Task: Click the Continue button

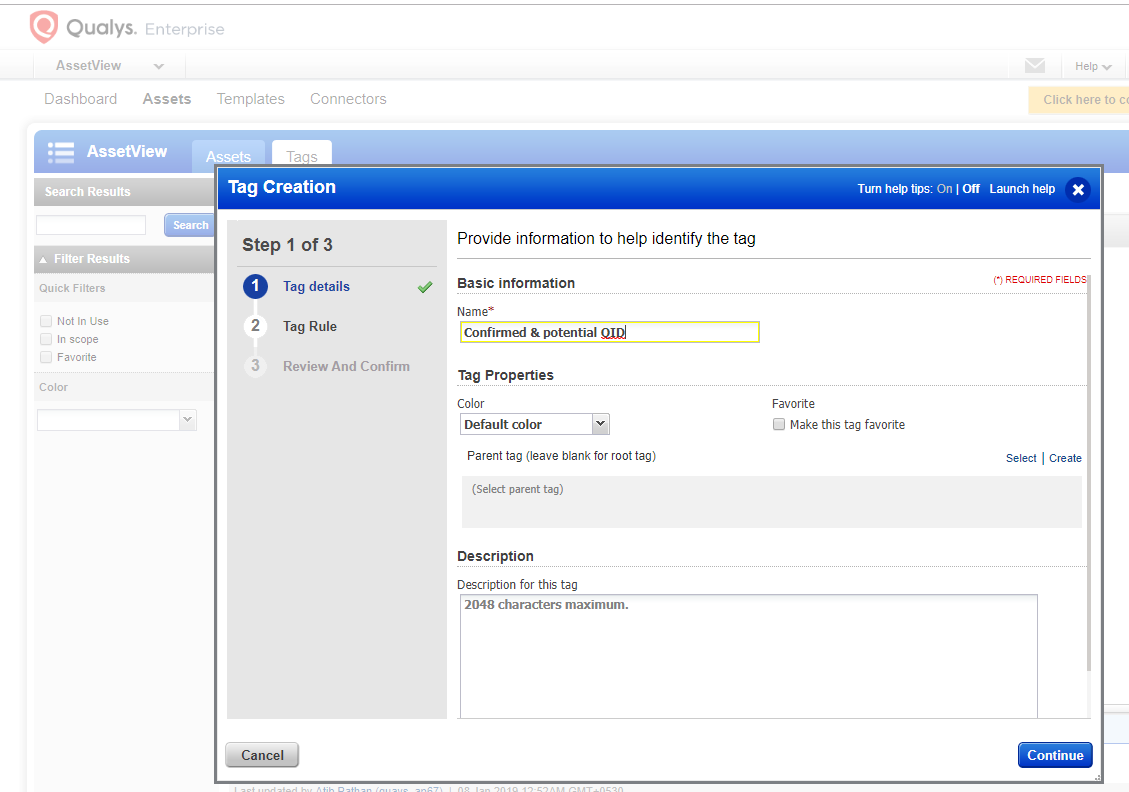Action: tap(1055, 755)
